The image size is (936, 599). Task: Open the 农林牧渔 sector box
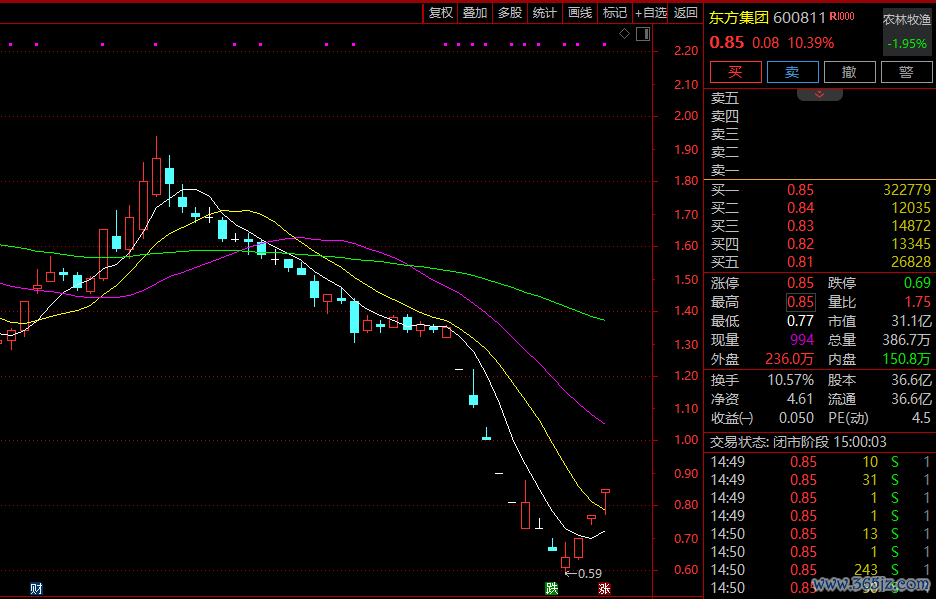click(907, 32)
